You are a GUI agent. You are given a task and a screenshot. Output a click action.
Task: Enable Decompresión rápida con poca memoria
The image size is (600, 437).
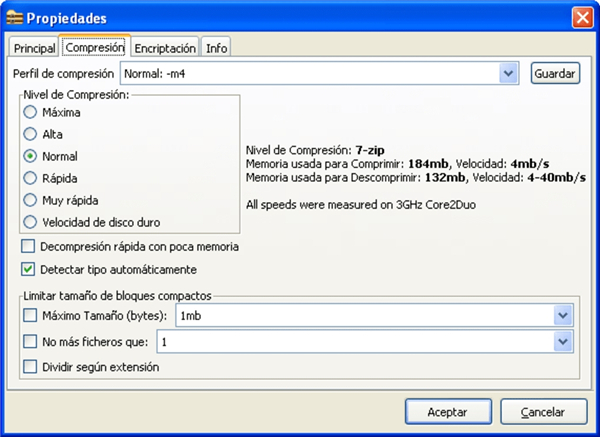(28, 246)
